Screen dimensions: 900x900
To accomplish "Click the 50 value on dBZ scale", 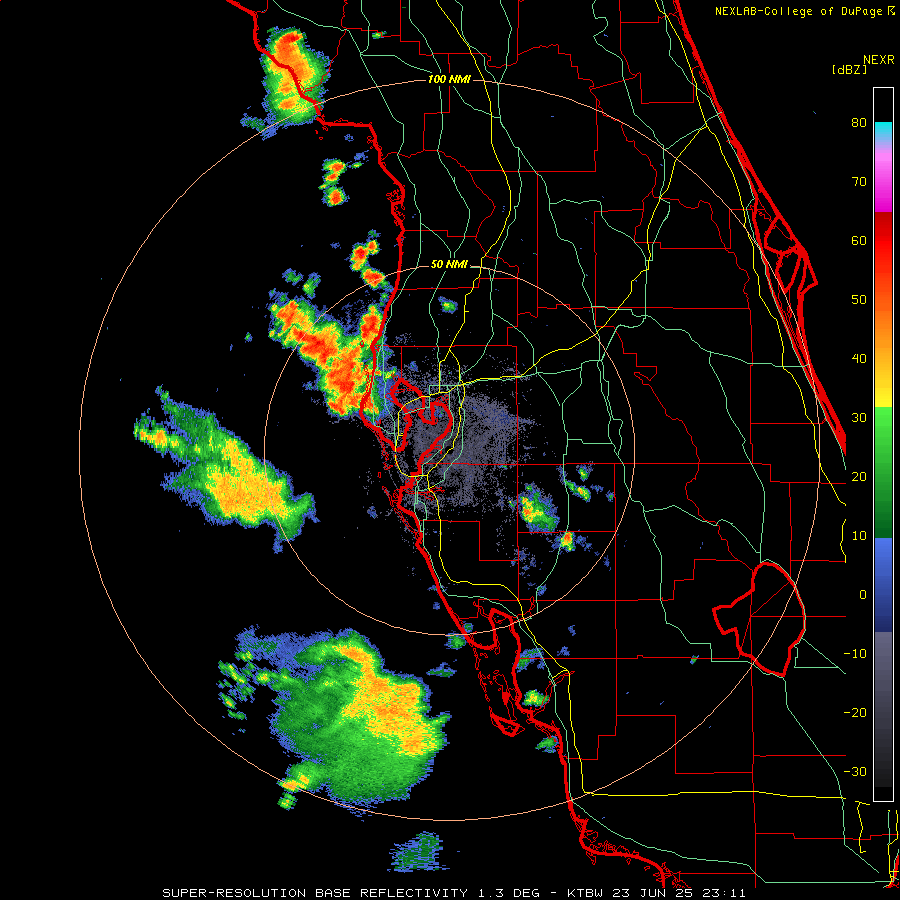I will [x=859, y=300].
